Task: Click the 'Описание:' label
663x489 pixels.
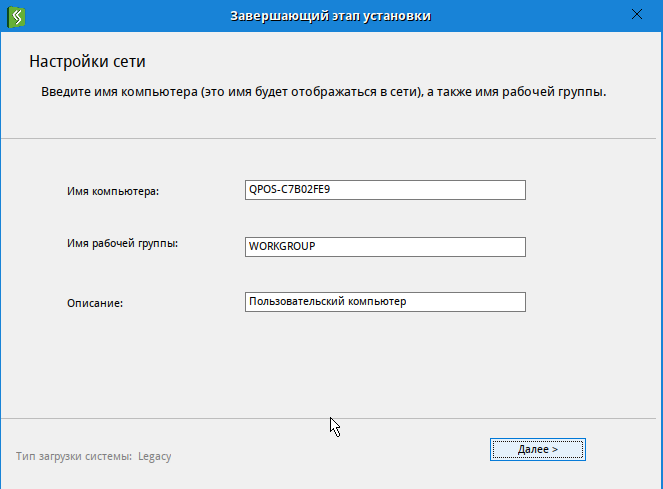Action: pos(95,302)
